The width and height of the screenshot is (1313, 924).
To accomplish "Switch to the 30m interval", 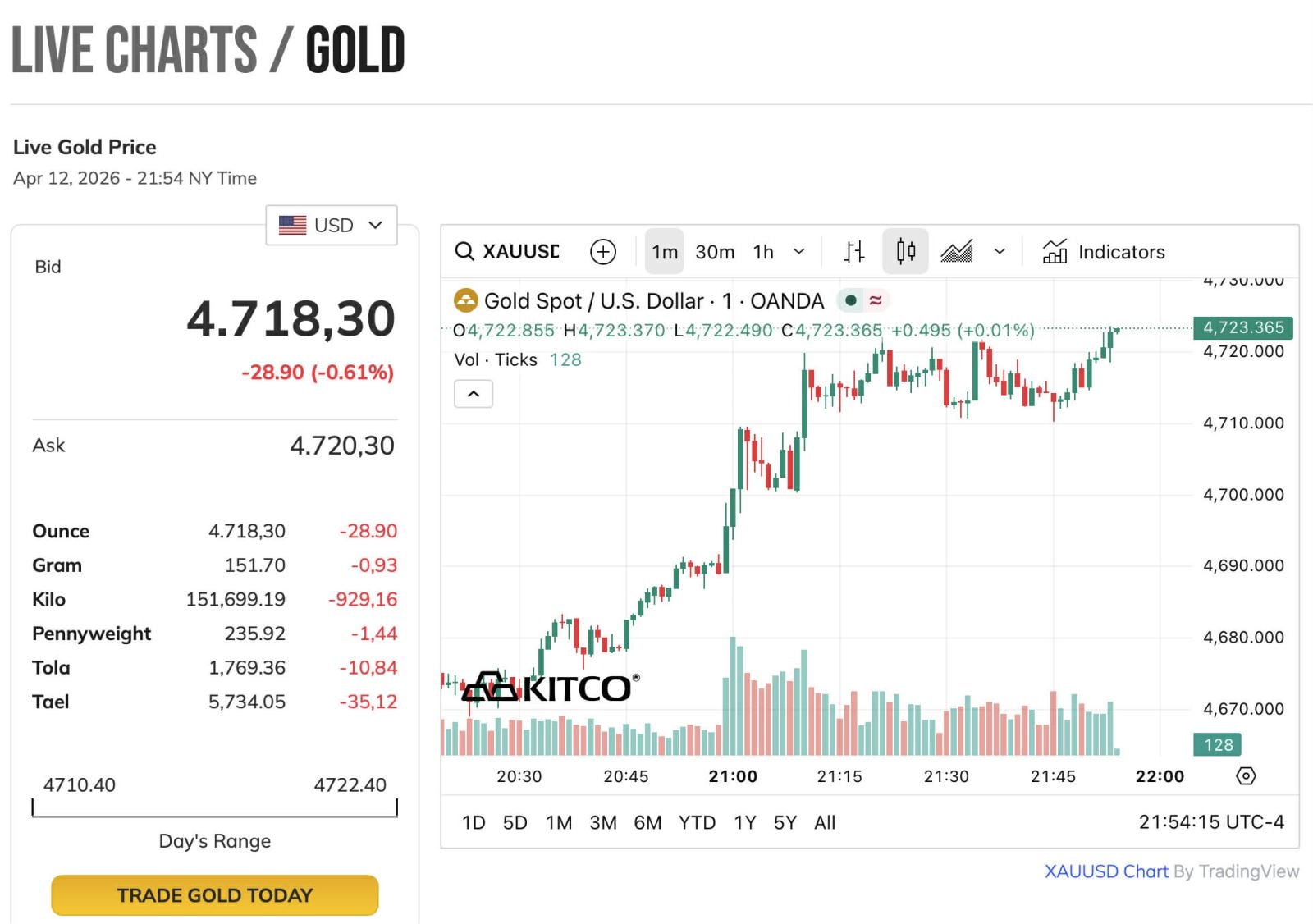I will [x=715, y=251].
